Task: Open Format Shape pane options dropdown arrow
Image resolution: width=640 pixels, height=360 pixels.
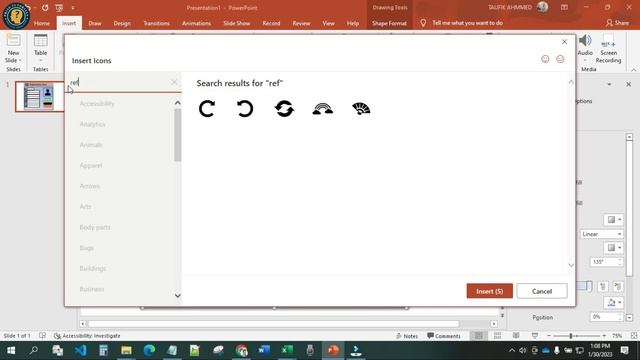Action: click(x=609, y=84)
